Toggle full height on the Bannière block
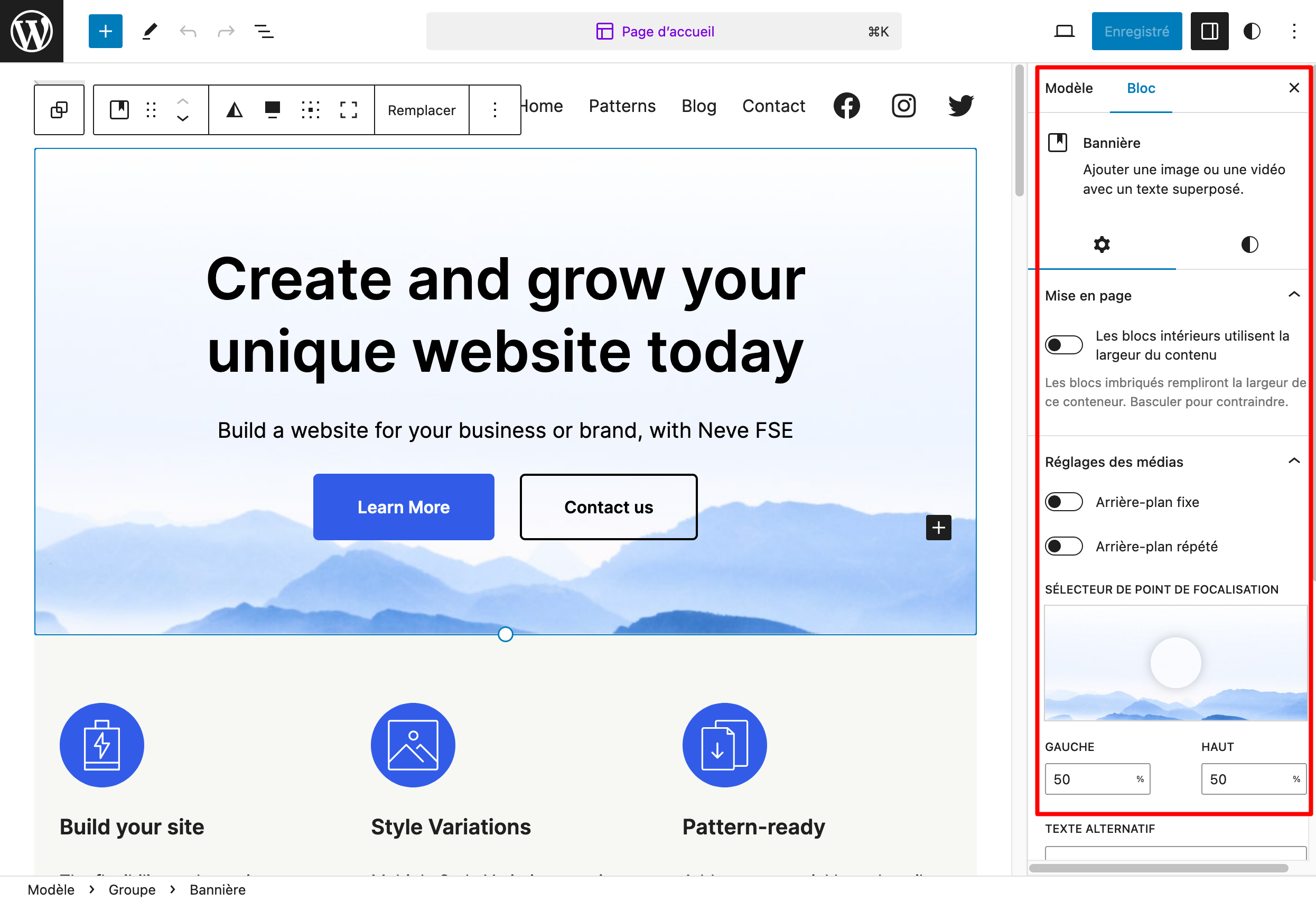This screenshot has height=902, width=1316. 348,110
